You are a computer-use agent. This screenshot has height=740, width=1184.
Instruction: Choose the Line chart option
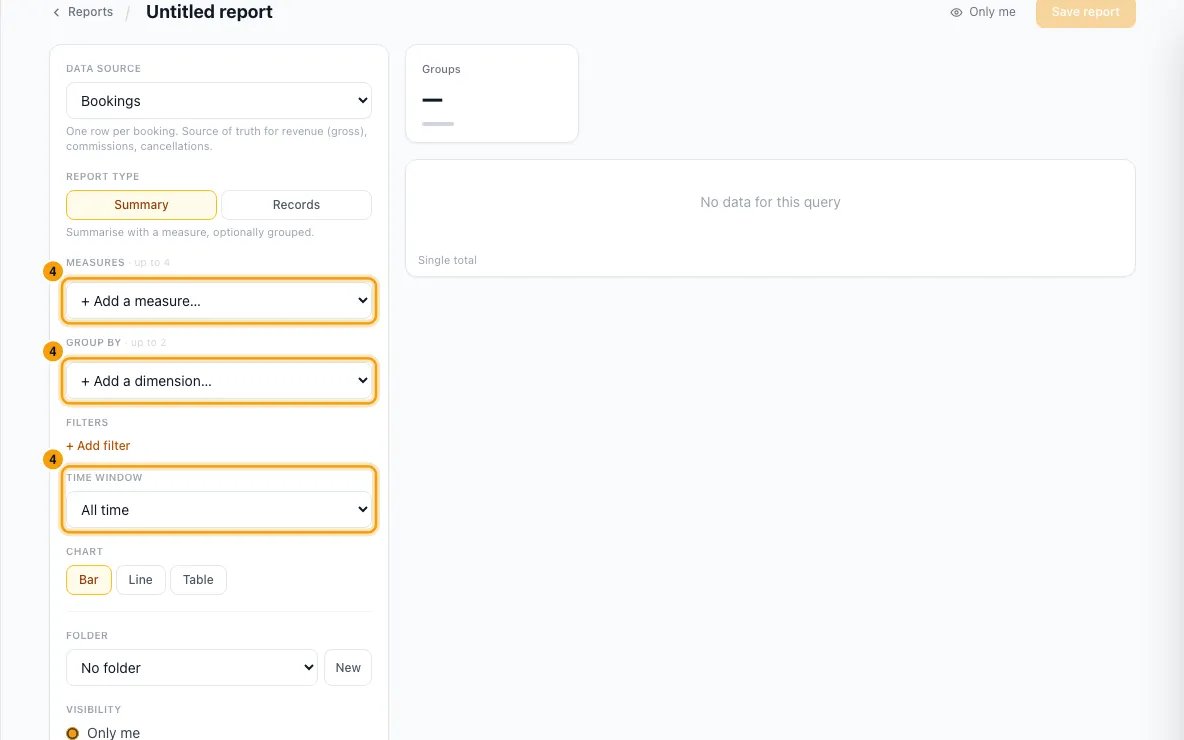point(140,580)
